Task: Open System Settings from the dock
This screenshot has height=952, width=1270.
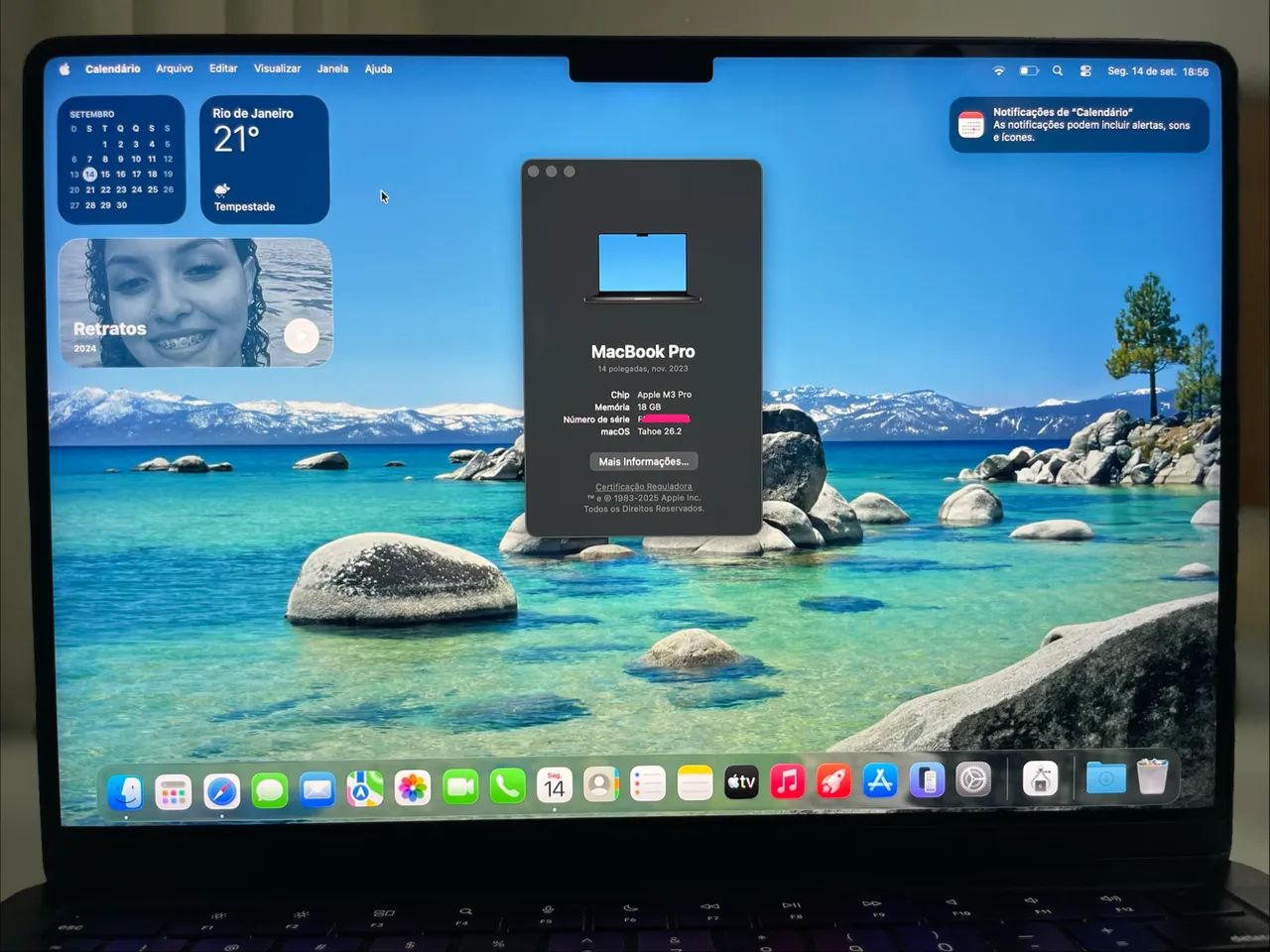Action: (x=973, y=779)
